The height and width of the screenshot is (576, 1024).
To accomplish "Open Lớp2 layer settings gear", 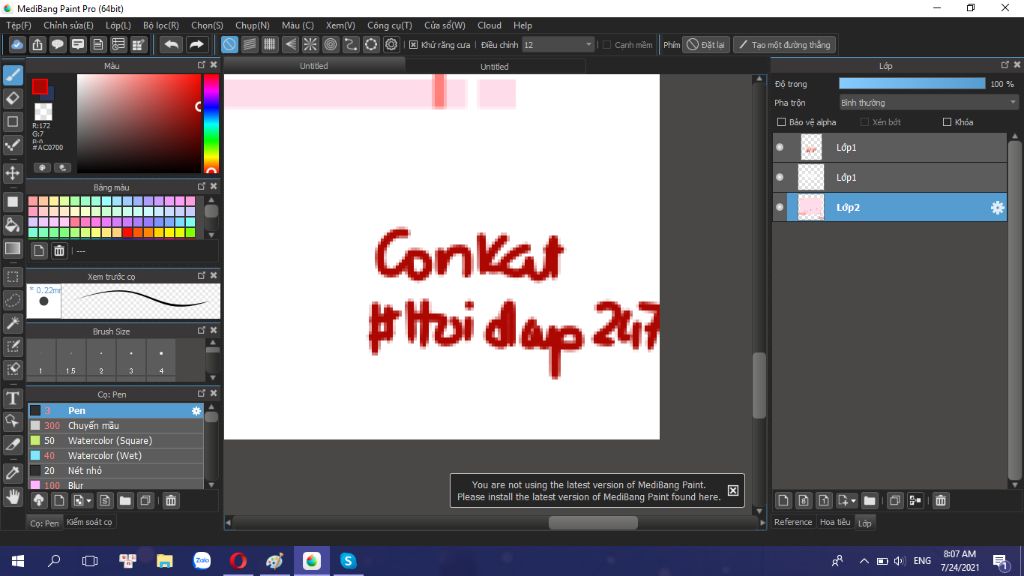I will (997, 208).
